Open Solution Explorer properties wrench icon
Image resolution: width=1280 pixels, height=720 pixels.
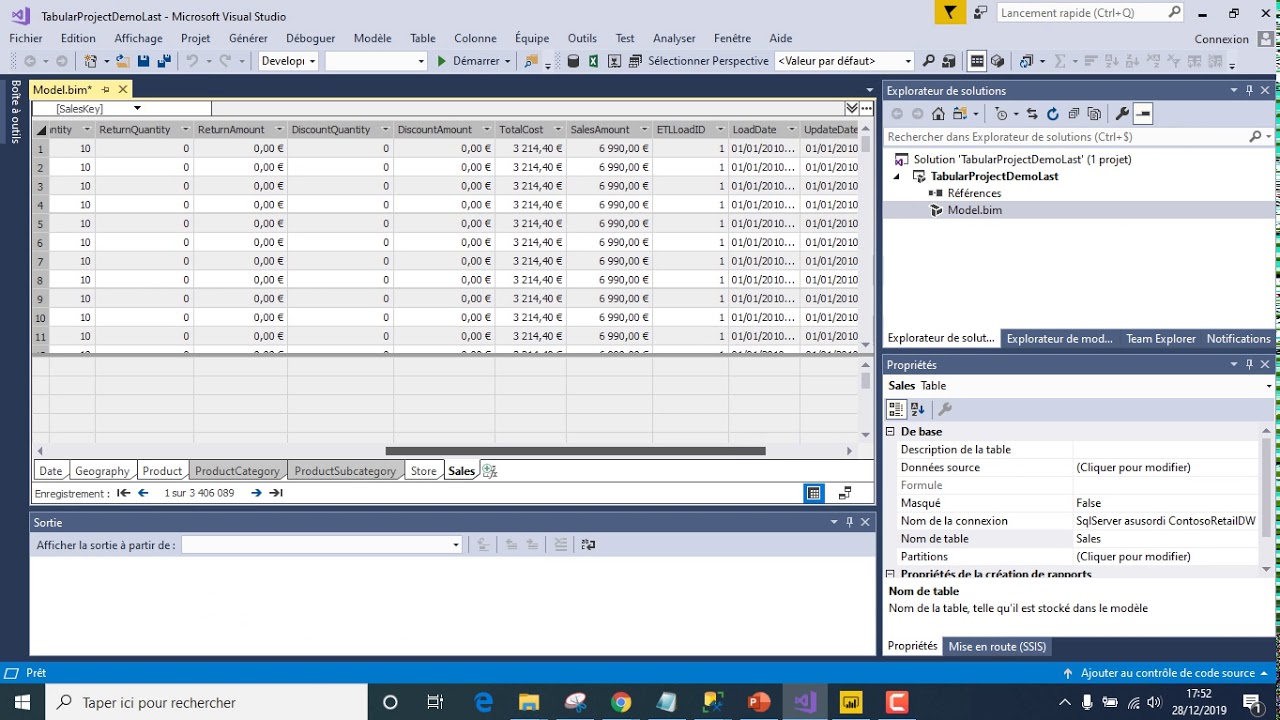[x=1122, y=114]
